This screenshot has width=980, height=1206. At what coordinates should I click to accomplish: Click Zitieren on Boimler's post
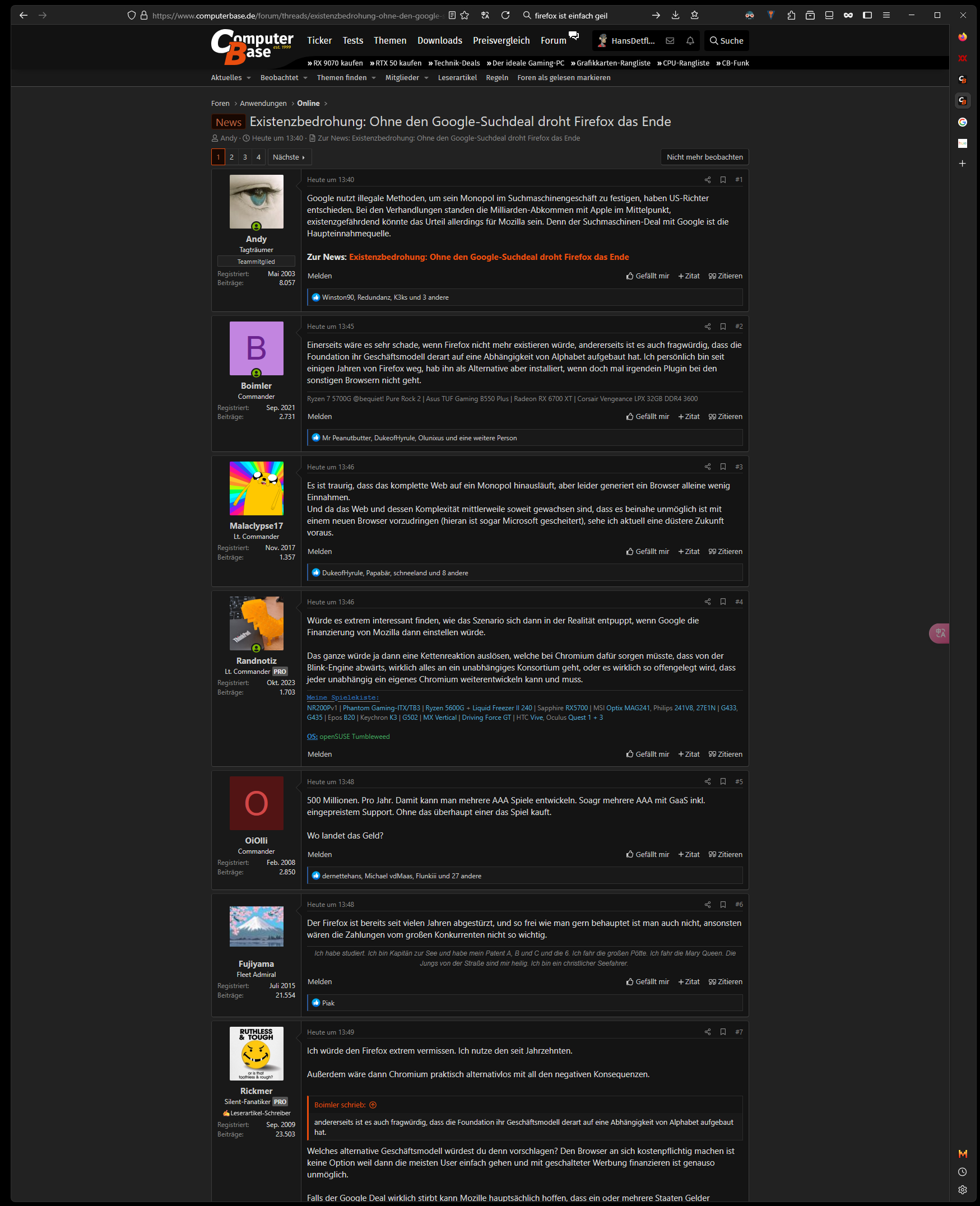pos(726,417)
